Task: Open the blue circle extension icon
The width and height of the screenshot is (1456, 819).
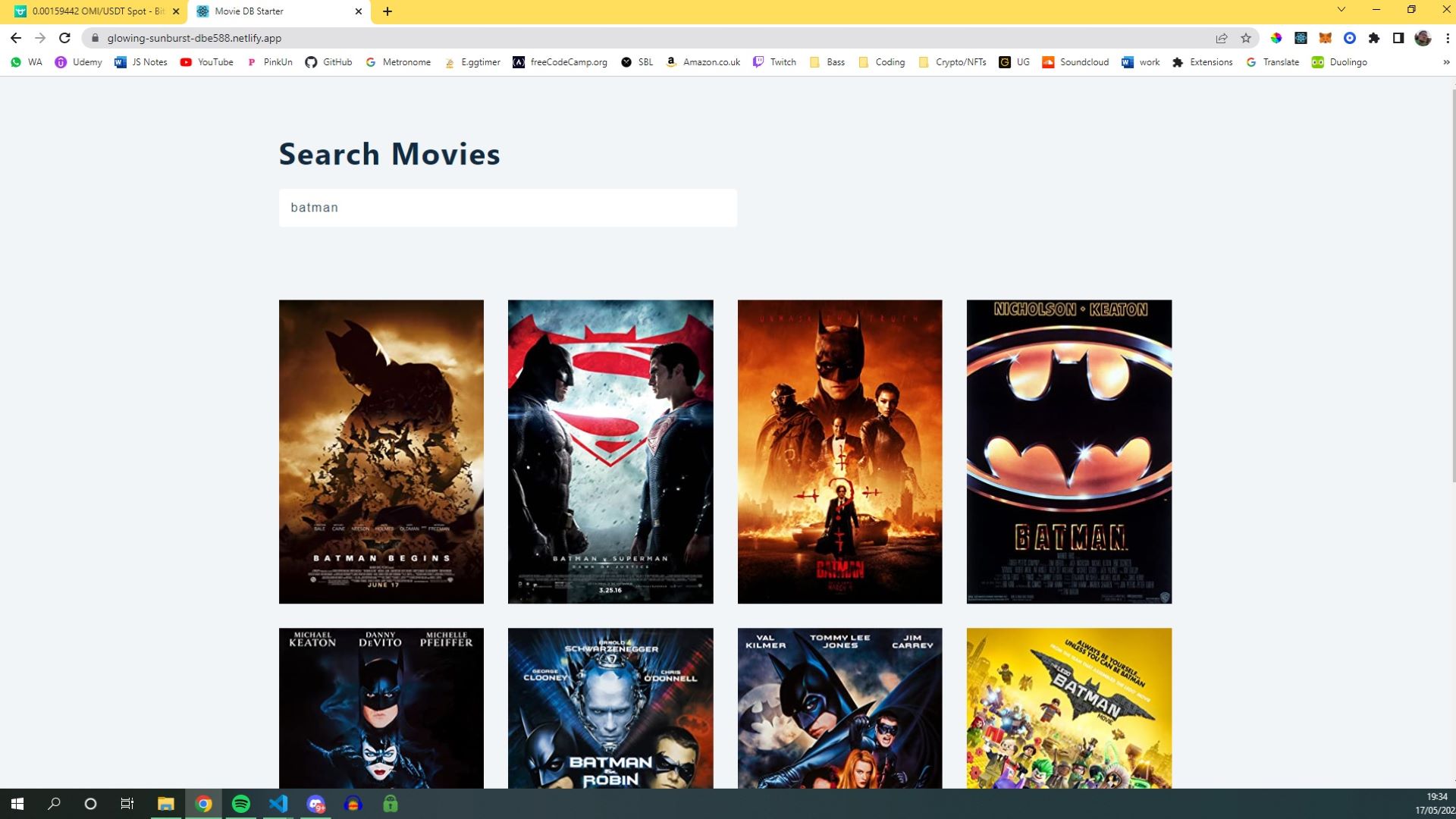Action: coord(1350,38)
